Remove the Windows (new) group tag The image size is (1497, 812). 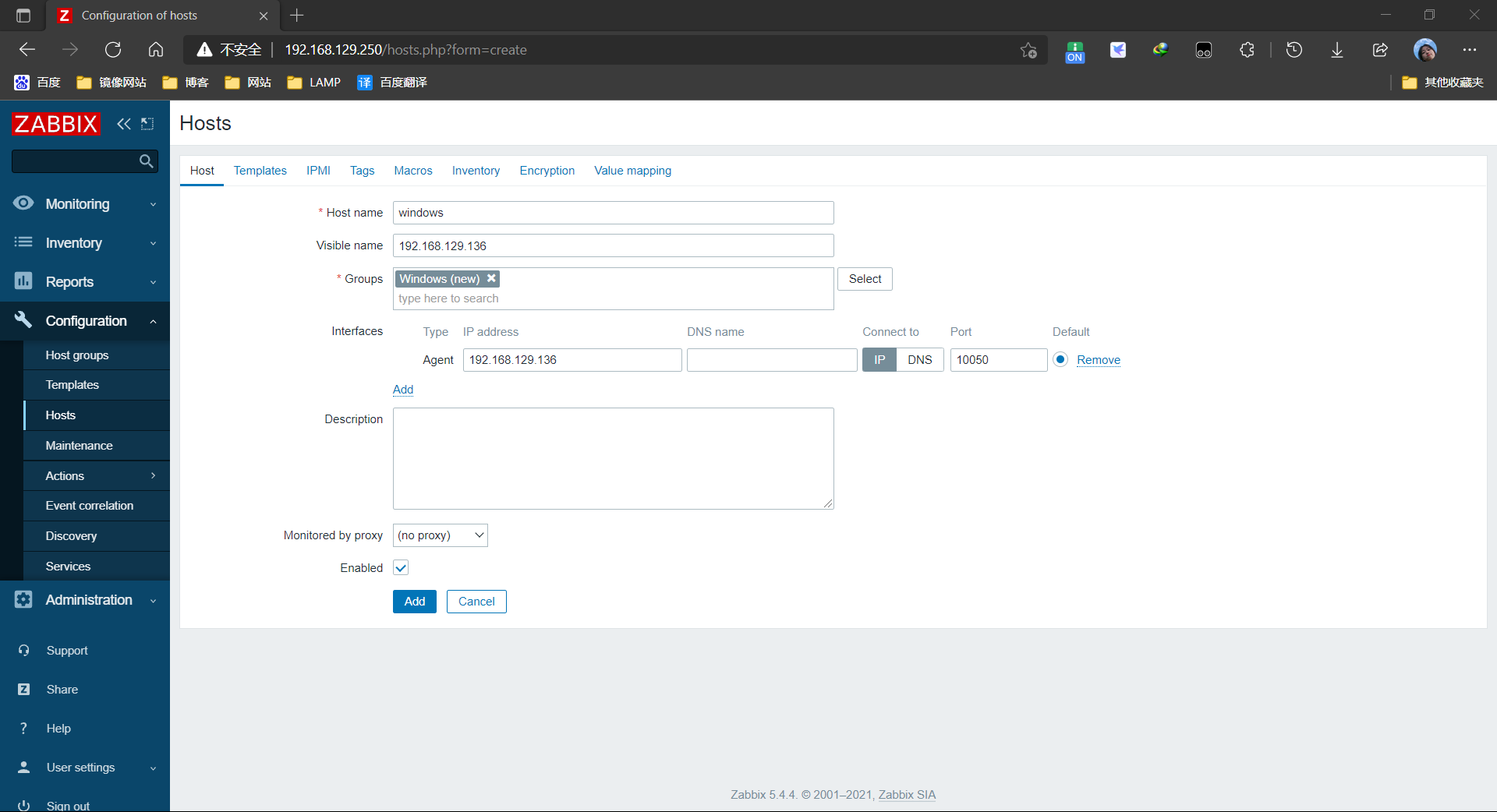491,278
